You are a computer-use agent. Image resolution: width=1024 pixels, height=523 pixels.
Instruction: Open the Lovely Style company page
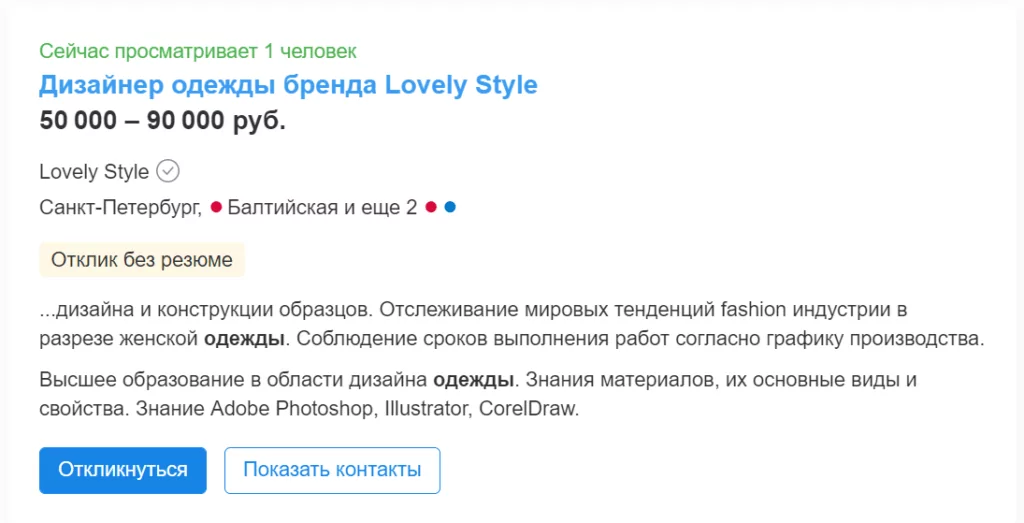[94, 172]
